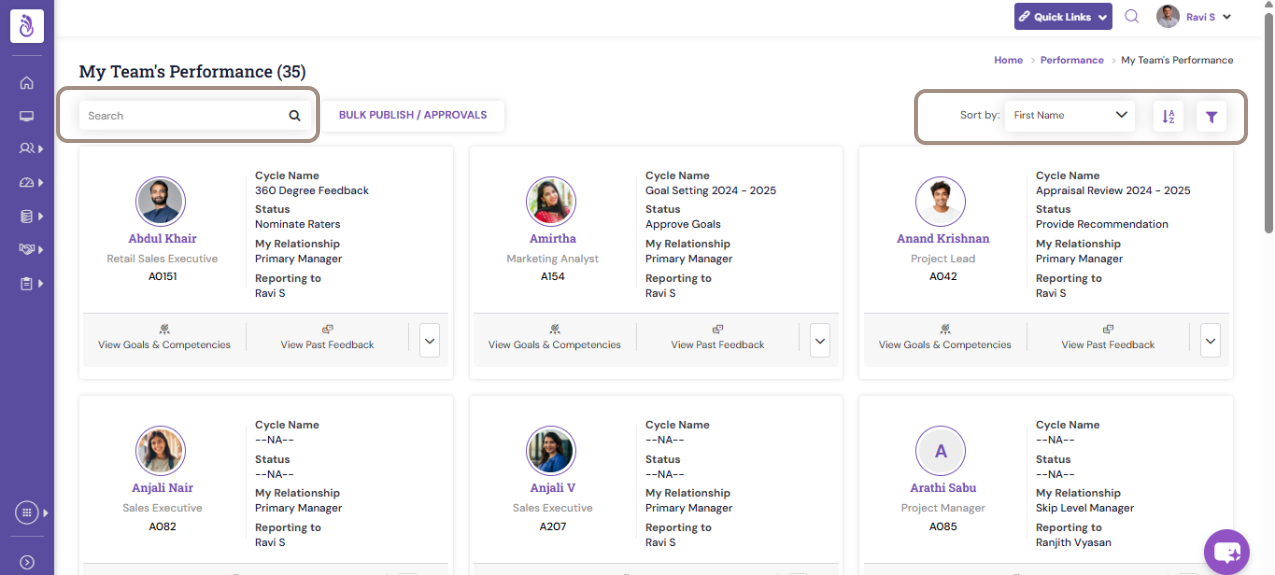Click 'Nominate Raters' status text
Image resolution: width=1275 pixels, height=575 pixels.
tap(298, 224)
